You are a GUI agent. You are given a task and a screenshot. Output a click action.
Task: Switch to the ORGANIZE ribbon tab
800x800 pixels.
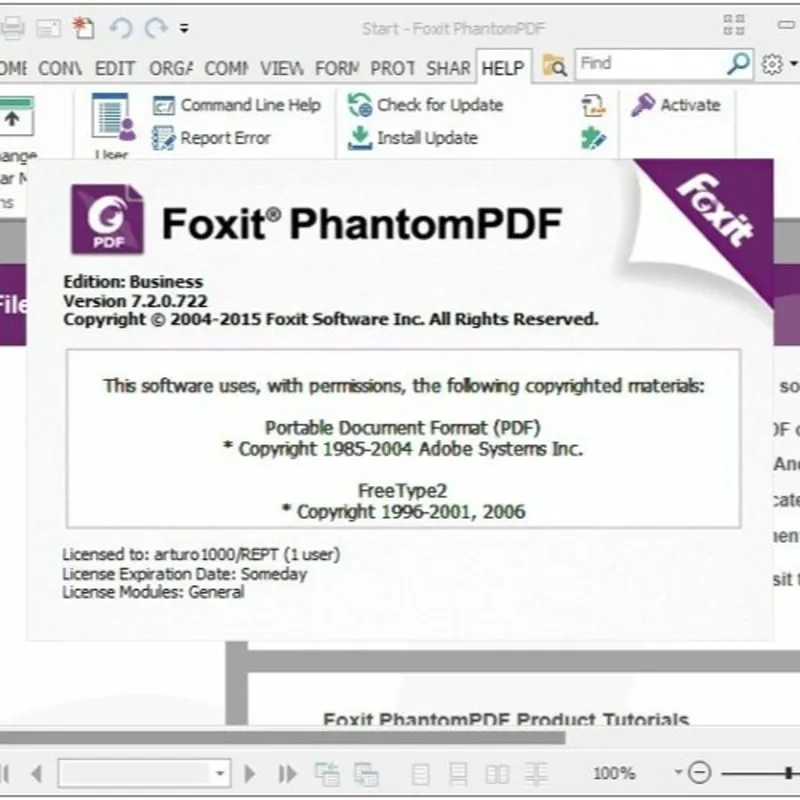pos(171,68)
